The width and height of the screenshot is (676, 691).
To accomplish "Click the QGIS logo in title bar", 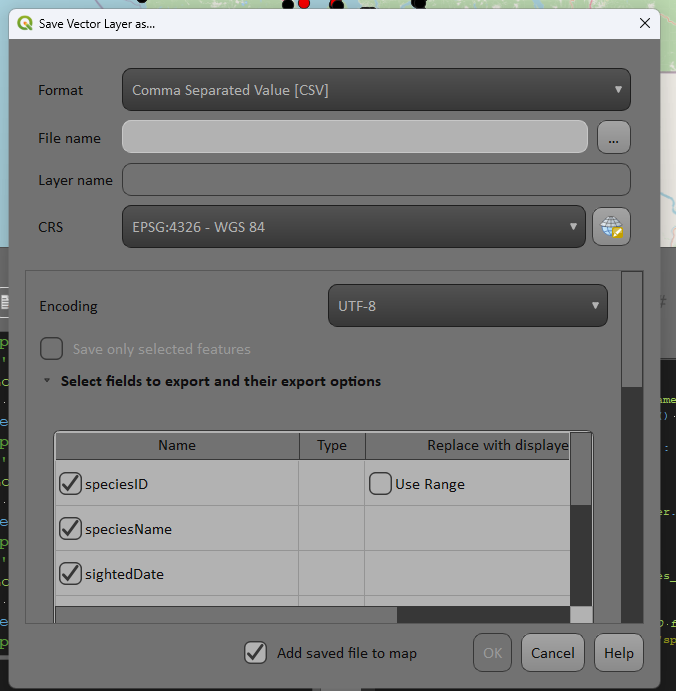I will click(25, 23).
